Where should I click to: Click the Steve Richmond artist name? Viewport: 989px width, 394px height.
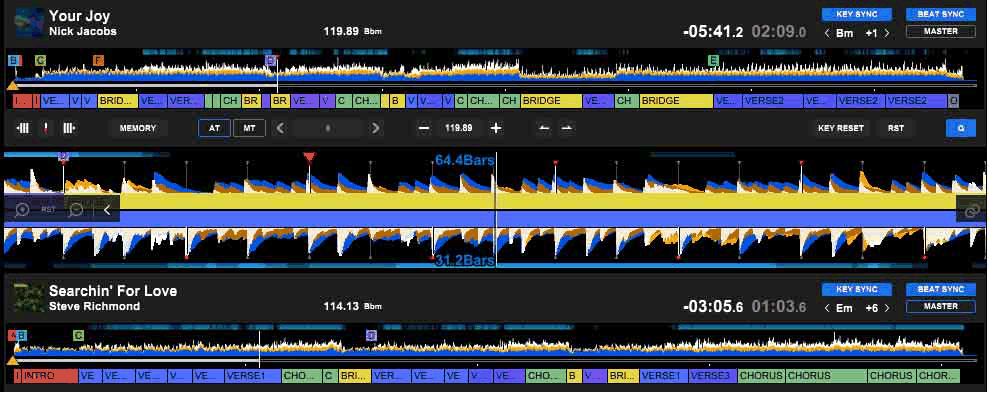[95, 306]
